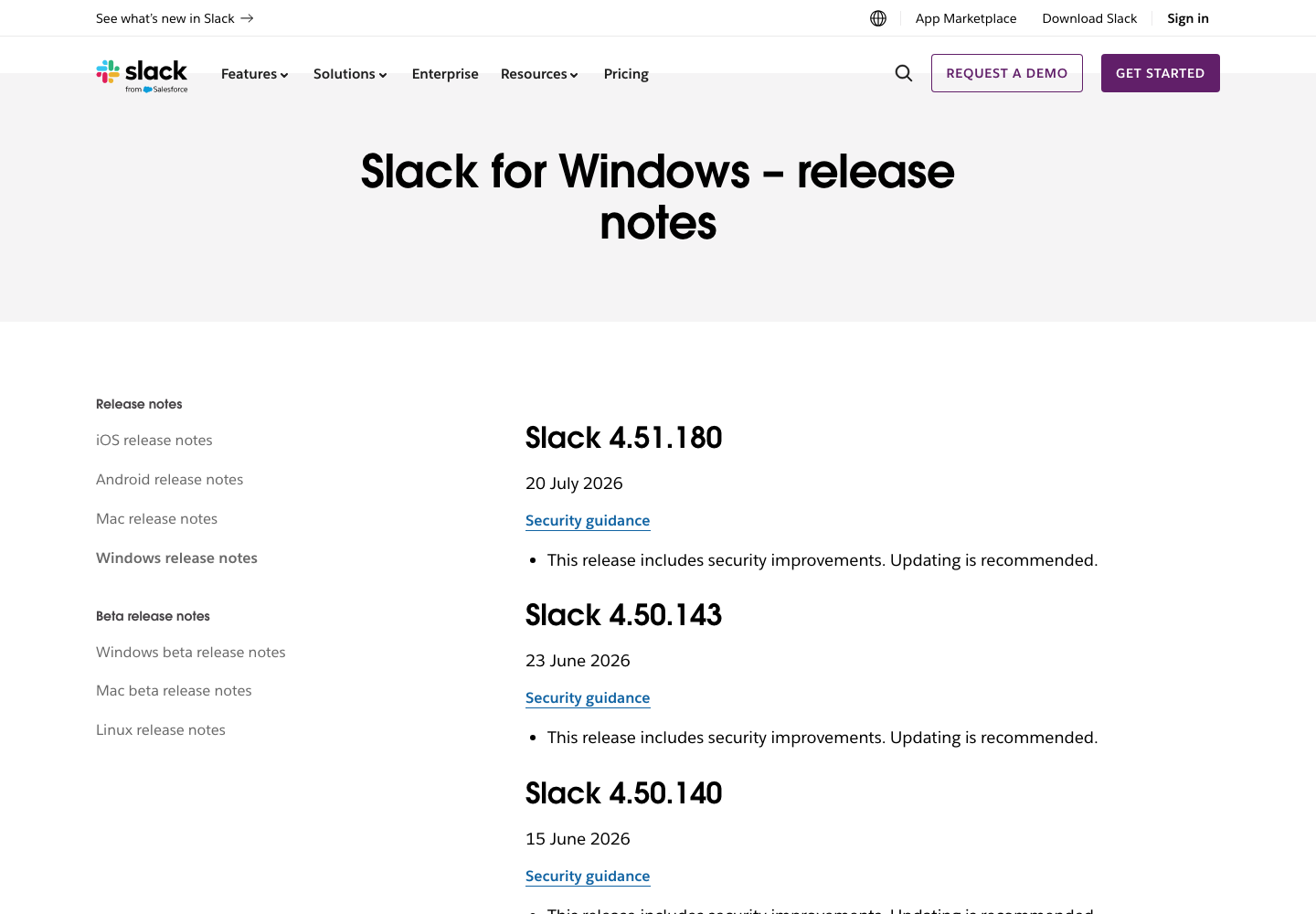The width and height of the screenshot is (1316, 914).
Task: Expand the Solutions dropdown menu
Action: pos(350,74)
